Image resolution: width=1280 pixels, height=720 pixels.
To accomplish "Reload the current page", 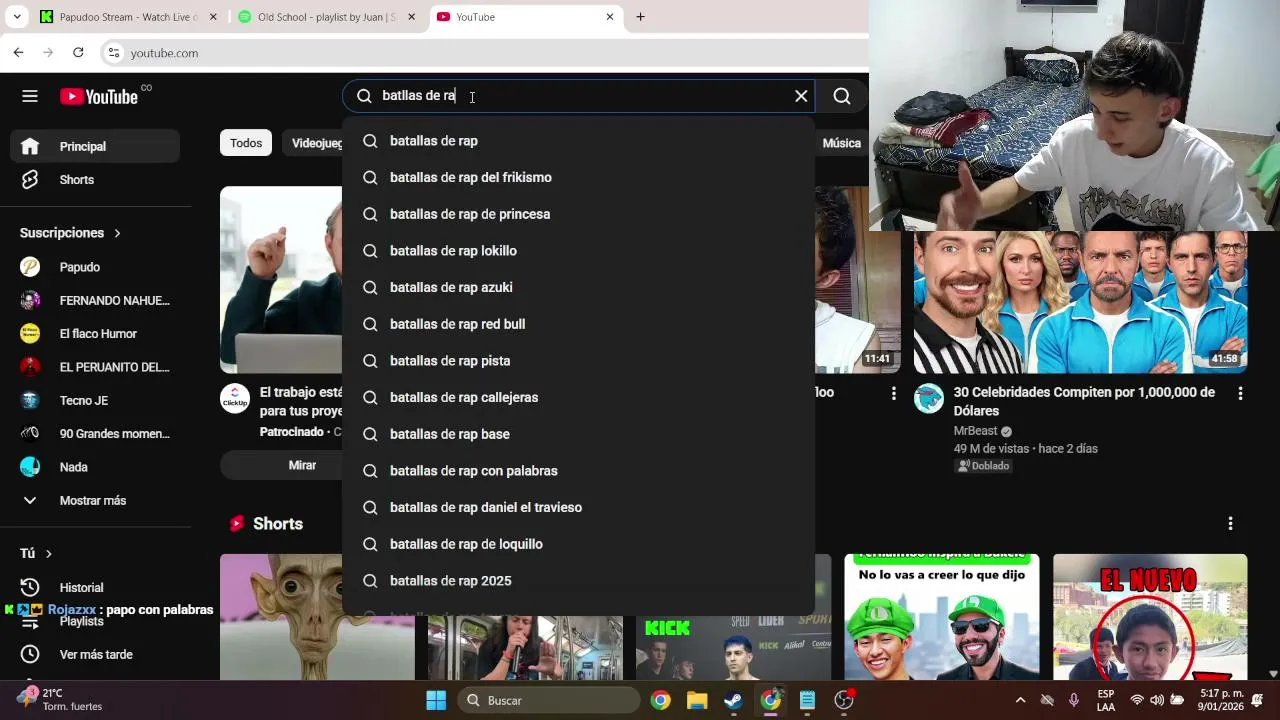I will click(x=78, y=52).
